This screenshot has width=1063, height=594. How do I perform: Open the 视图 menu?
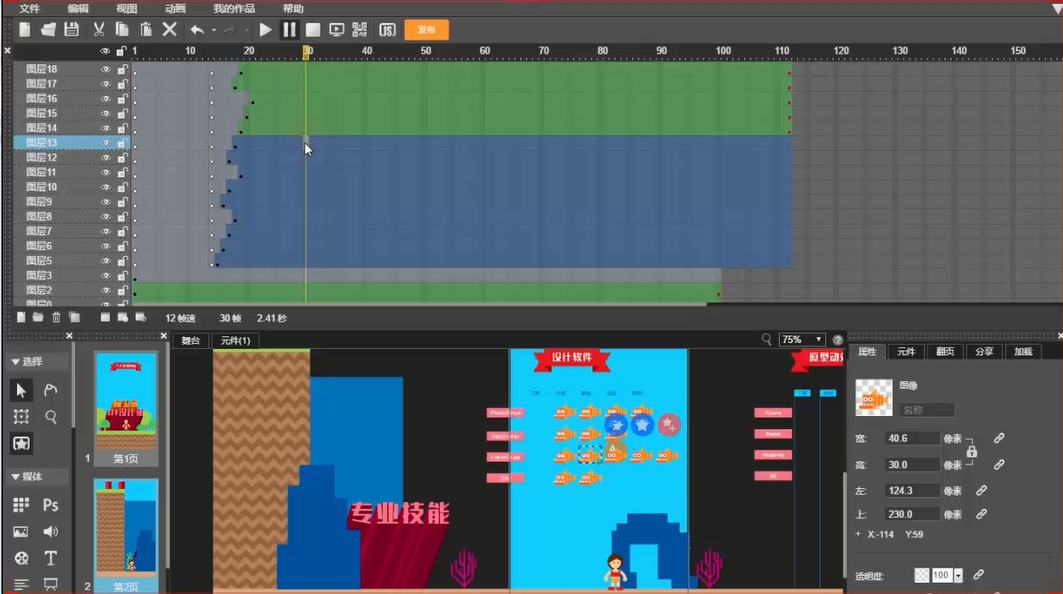coord(127,9)
